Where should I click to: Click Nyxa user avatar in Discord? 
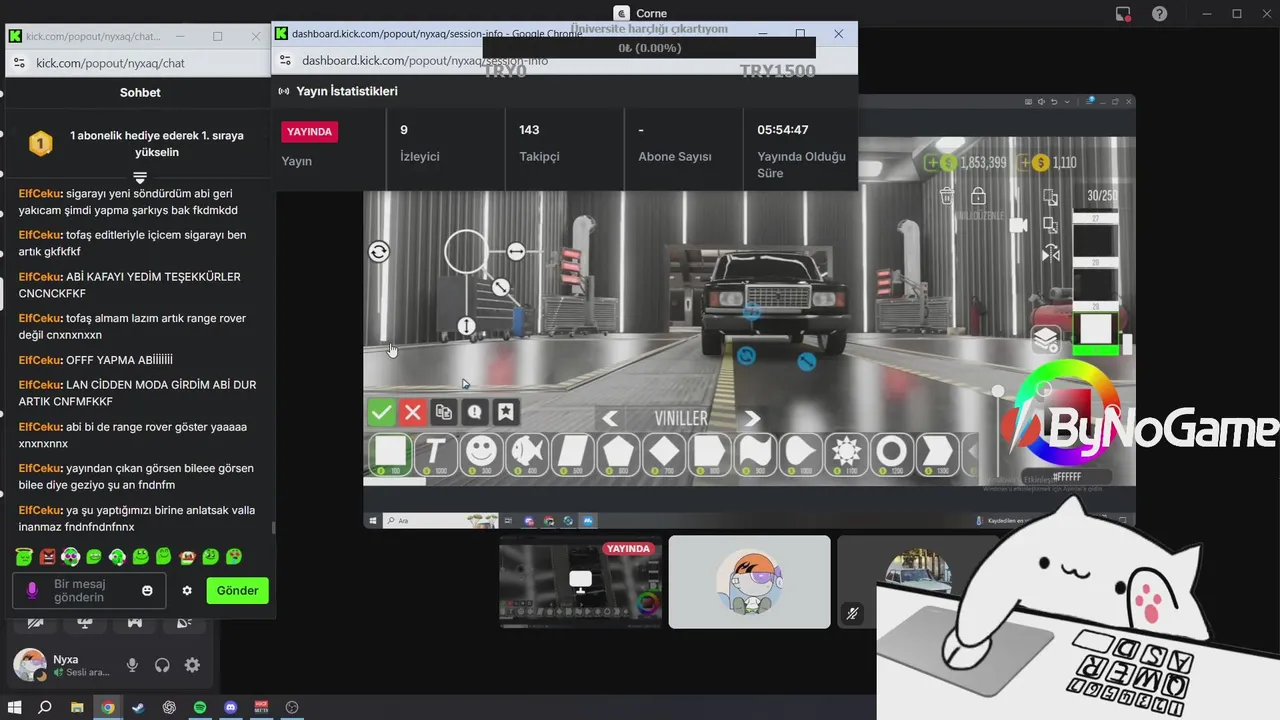click(x=29, y=664)
